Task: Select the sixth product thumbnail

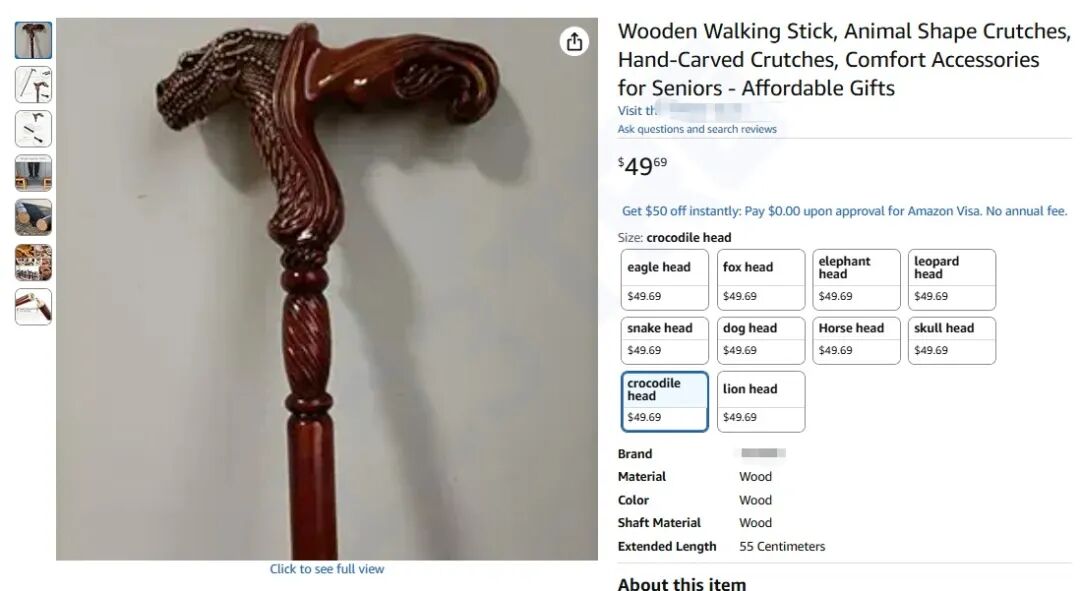Action: tap(33, 262)
